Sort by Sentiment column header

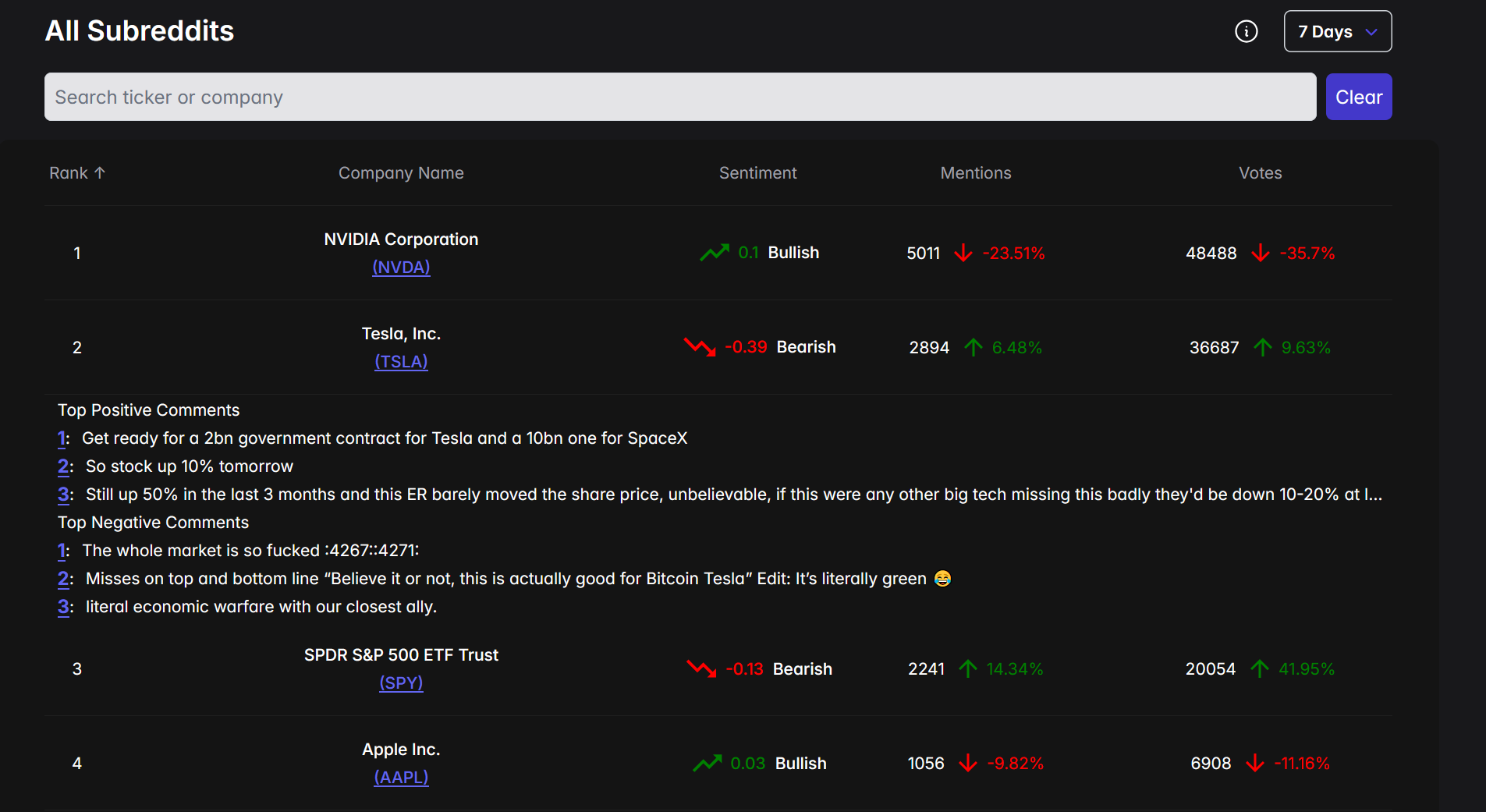758,173
